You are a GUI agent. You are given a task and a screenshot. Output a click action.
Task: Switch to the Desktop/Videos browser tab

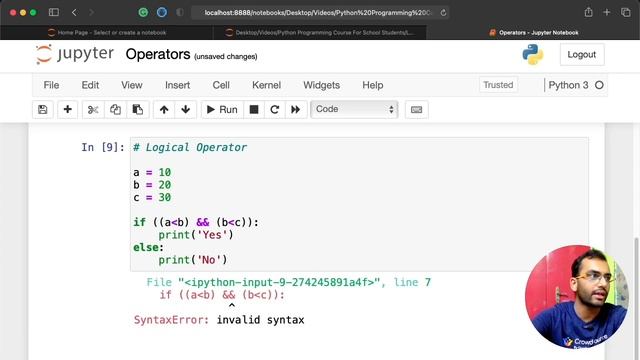tap(320, 33)
